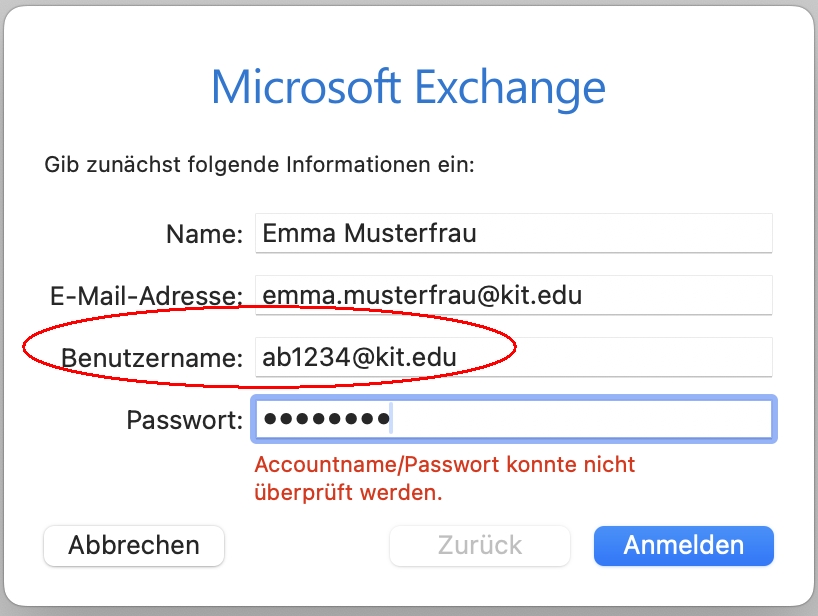The image size is (818, 616).
Task: Click the red Accountname/Passwort error message
Action: coord(444,478)
